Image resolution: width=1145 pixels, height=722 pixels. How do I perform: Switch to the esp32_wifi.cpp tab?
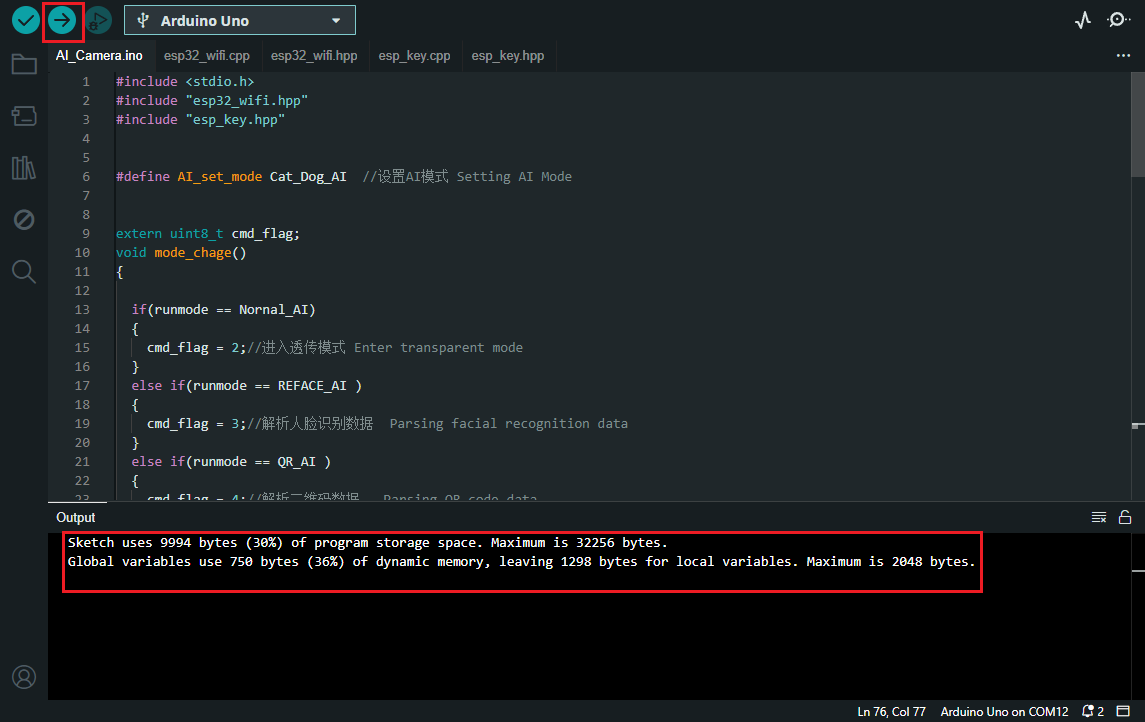(207, 55)
